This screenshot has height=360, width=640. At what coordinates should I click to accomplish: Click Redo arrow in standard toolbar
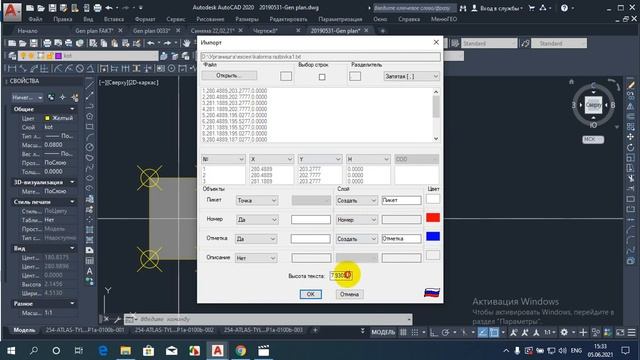167,43
